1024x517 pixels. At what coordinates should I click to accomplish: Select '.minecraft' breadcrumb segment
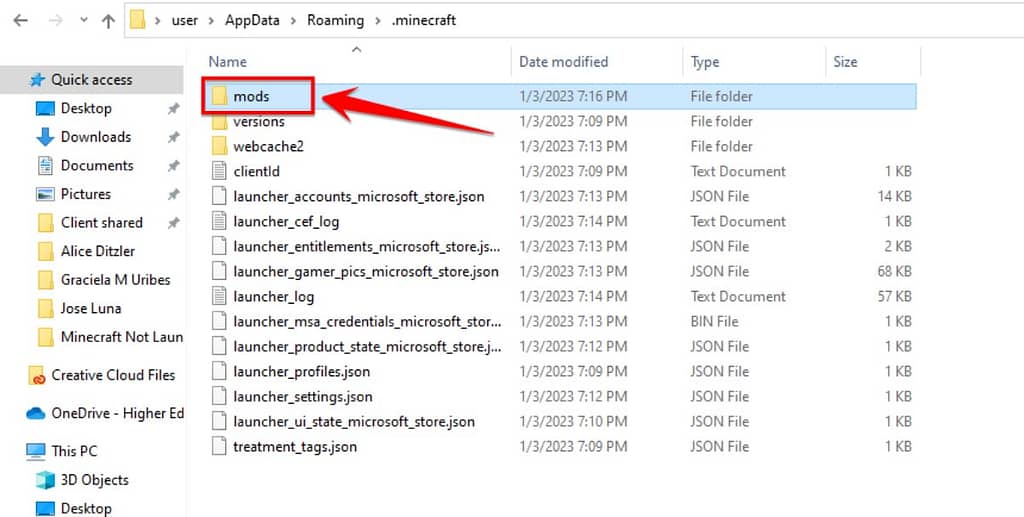(x=424, y=20)
